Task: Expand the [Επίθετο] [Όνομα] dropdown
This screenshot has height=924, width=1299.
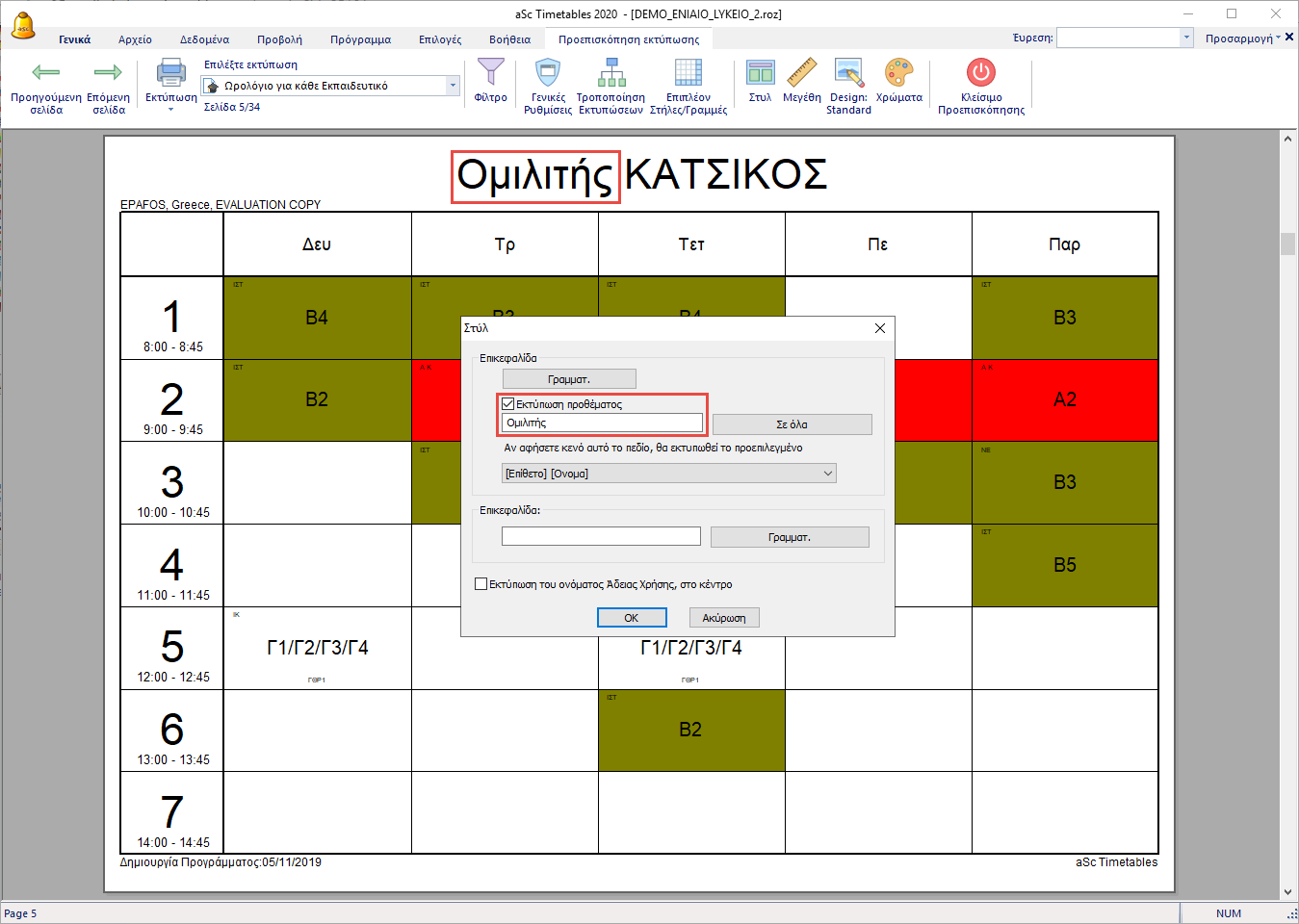Action: tap(827, 474)
